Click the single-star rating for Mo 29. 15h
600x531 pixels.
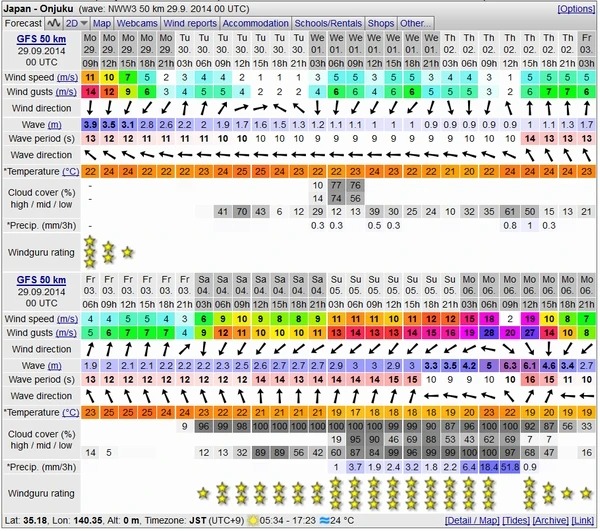(x=127, y=252)
